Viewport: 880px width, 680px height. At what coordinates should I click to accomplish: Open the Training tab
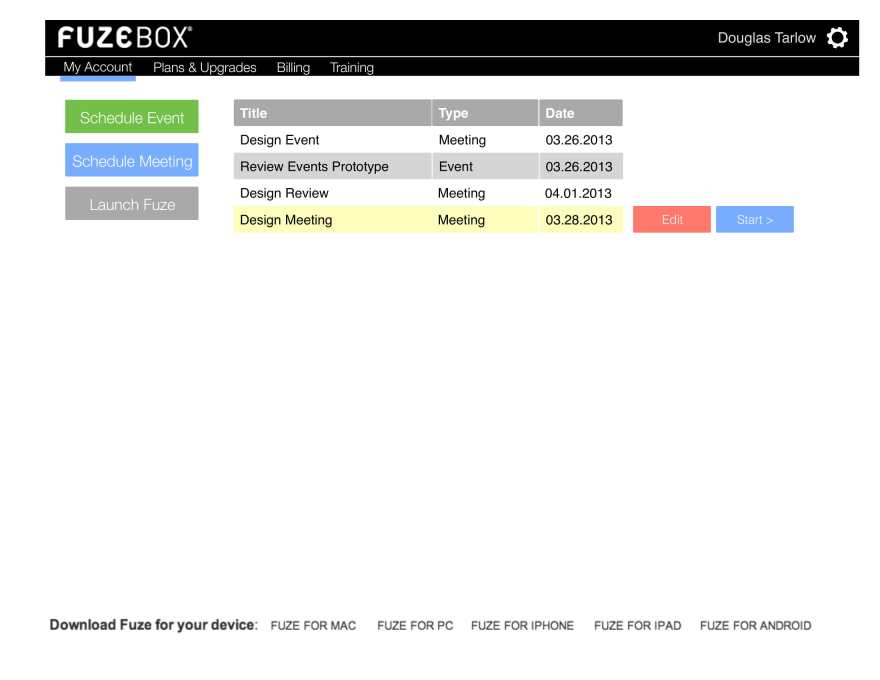[x=352, y=68]
